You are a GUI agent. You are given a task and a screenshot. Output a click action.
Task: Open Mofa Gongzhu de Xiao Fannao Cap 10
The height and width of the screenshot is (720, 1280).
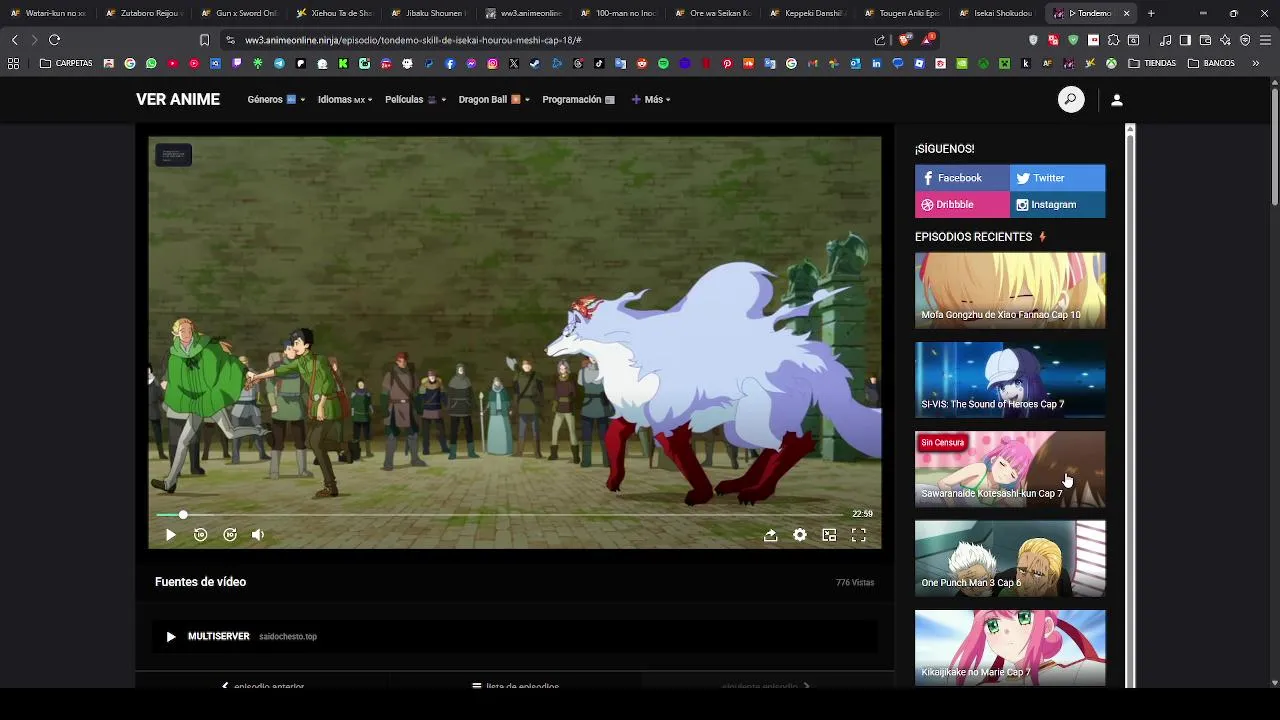[1010, 290]
